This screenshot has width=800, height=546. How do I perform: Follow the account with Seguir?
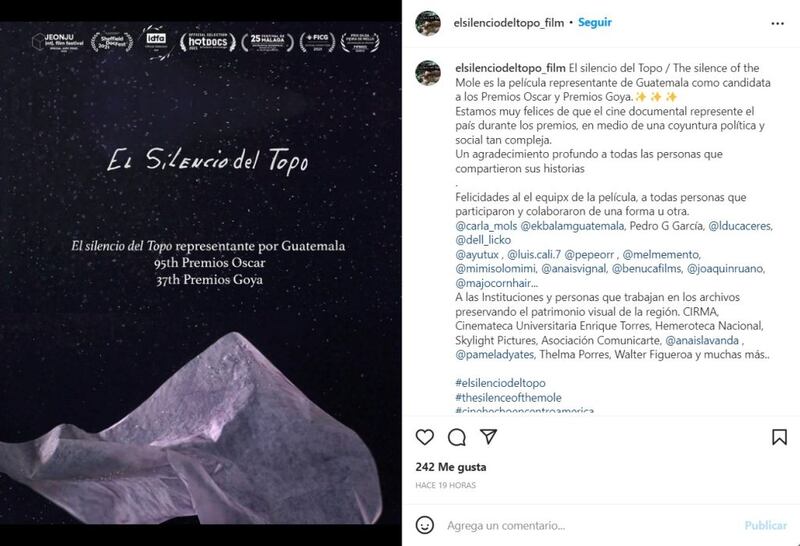click(x=594, y=22)
